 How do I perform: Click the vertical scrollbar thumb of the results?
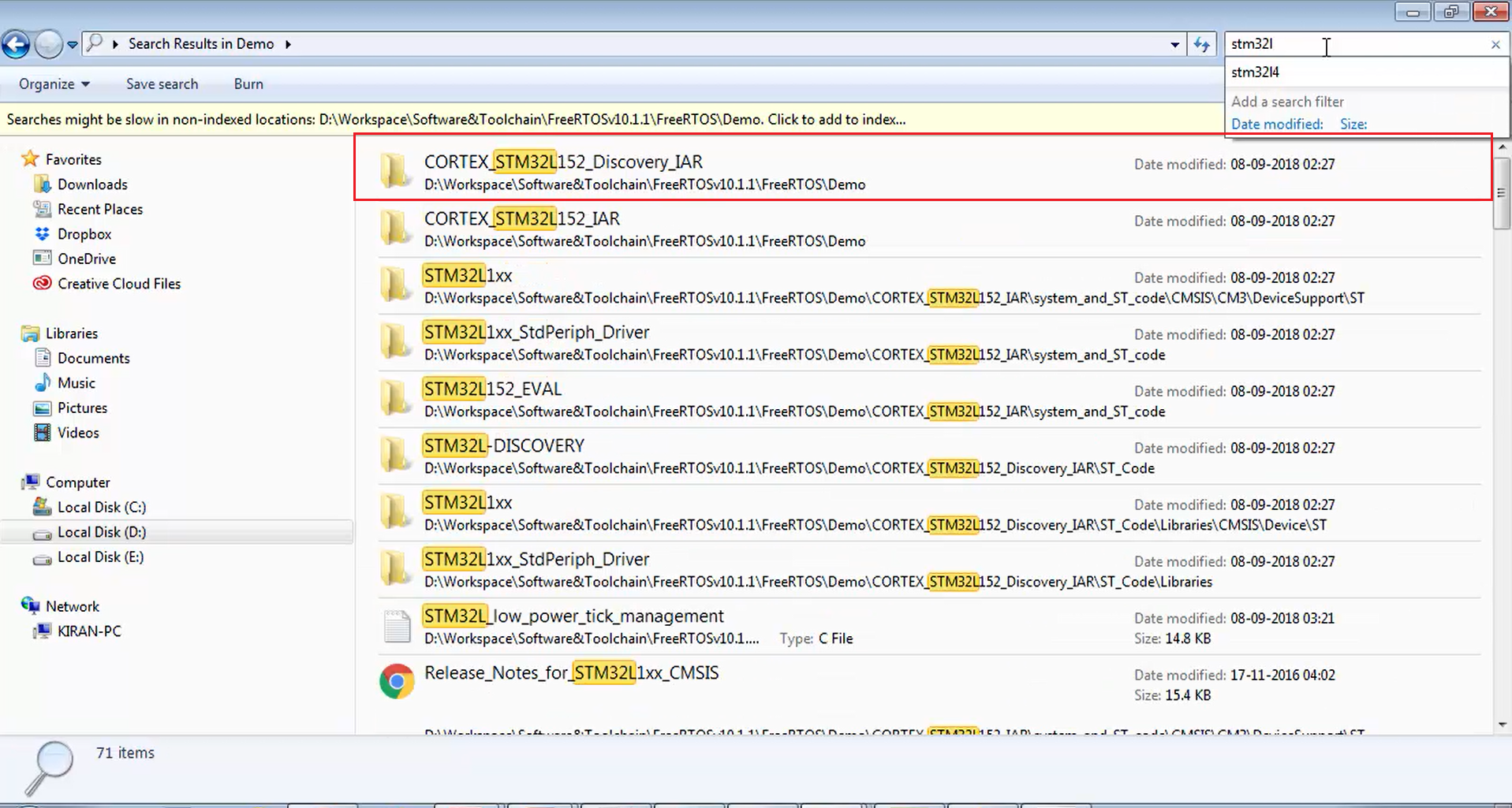(x=1502, y=193)
